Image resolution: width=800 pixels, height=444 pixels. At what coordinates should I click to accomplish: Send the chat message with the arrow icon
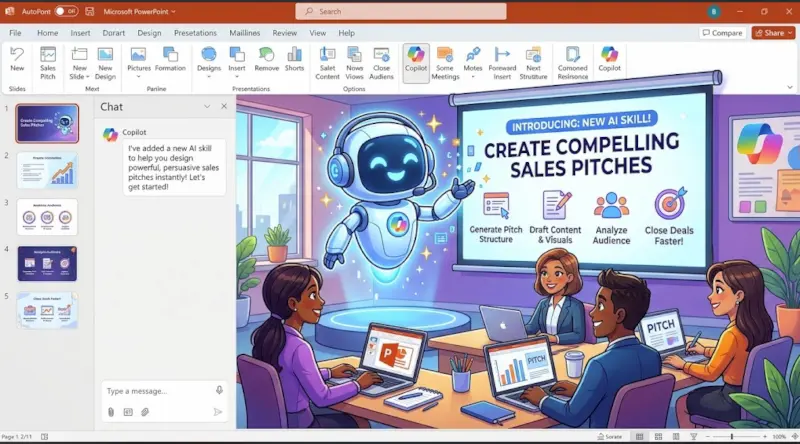point(218,412)
